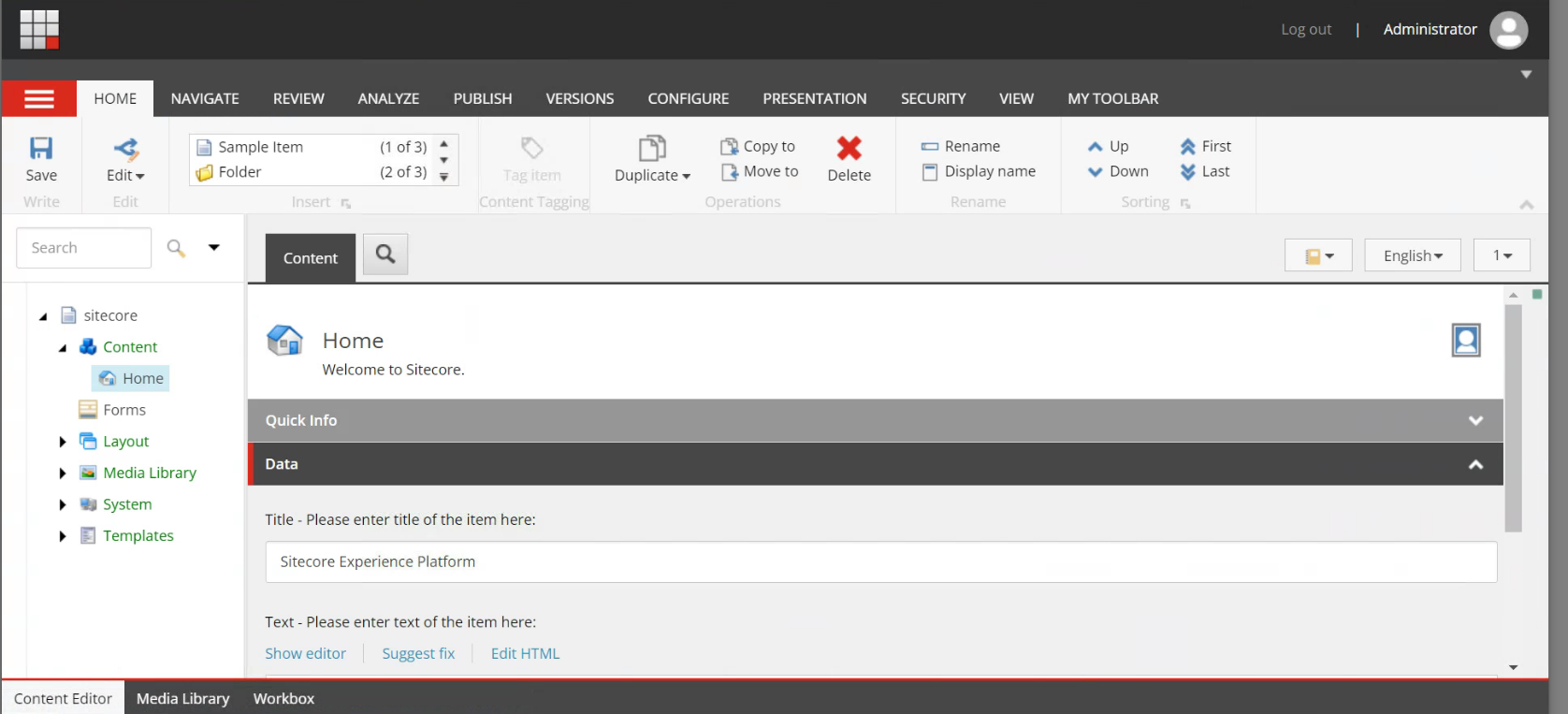This screenshot has width=1568, height=714.
Task: Select the Media Library tree item
Action: pyautogui.click(x=138, y=473)
